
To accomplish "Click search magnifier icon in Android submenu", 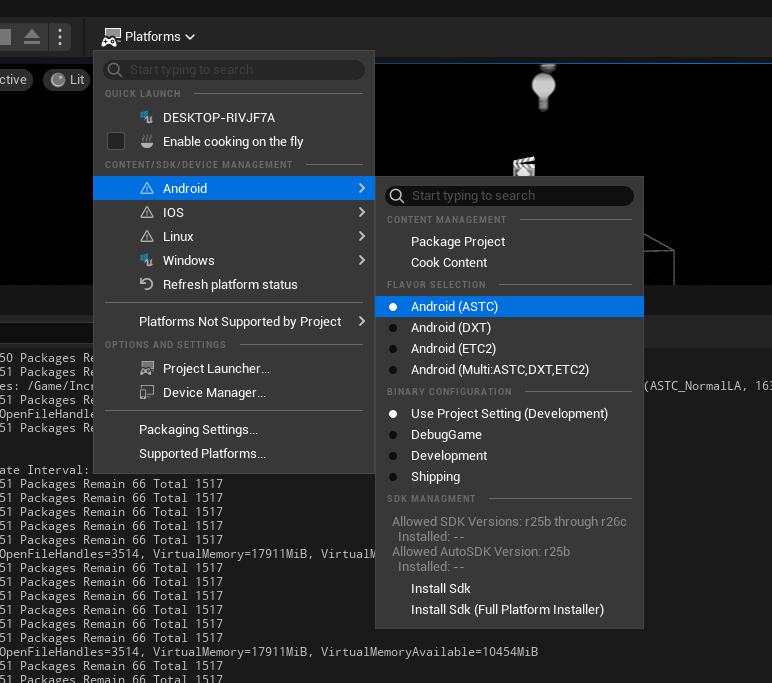I will tap(397, 196).
